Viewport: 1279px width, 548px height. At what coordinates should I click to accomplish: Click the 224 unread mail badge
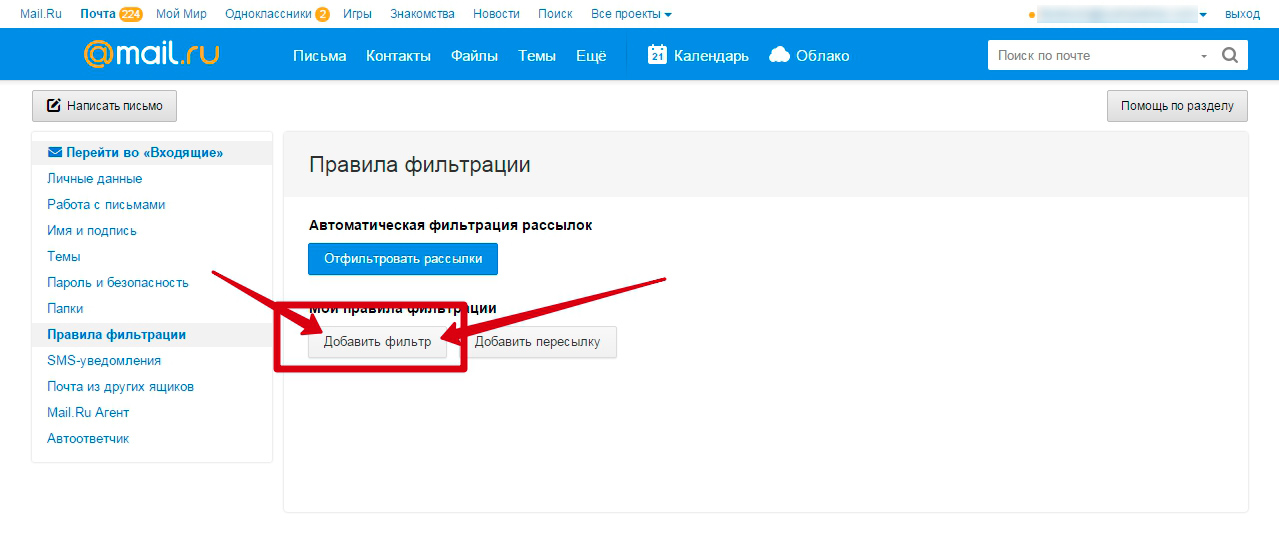130,14
